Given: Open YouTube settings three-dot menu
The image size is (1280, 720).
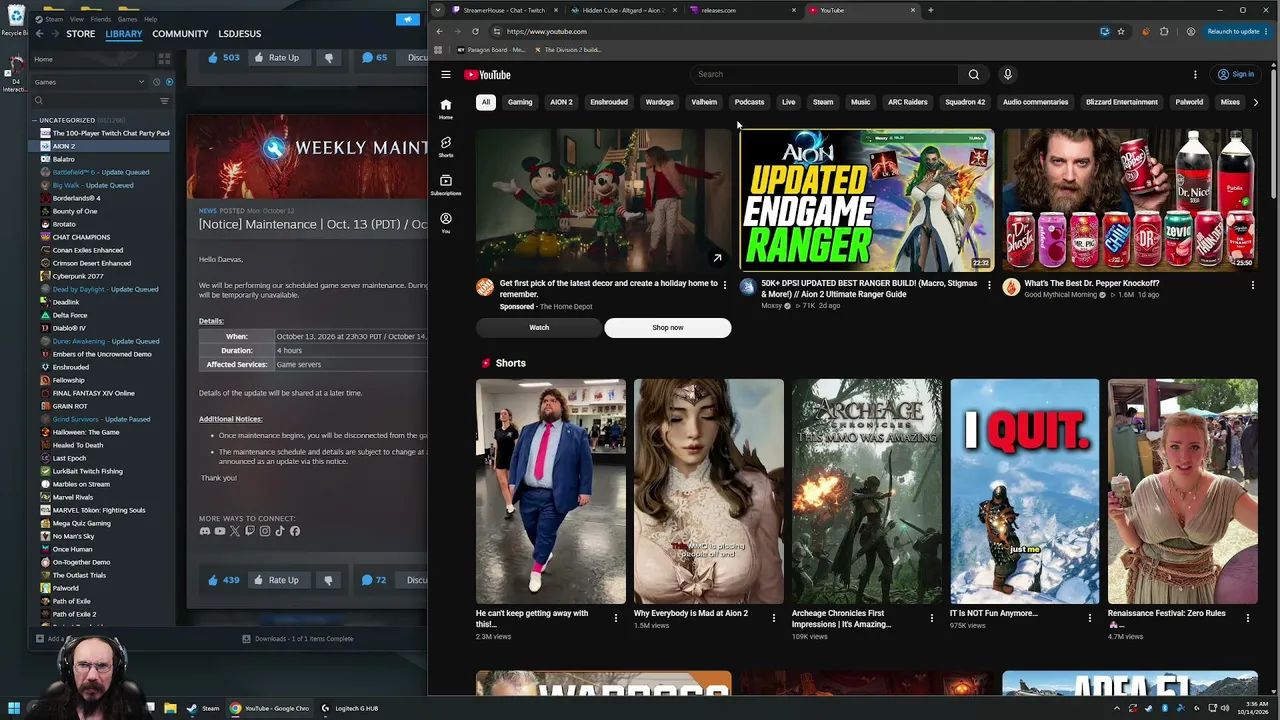Looking at the screenshot, I should click(1195, 74).
